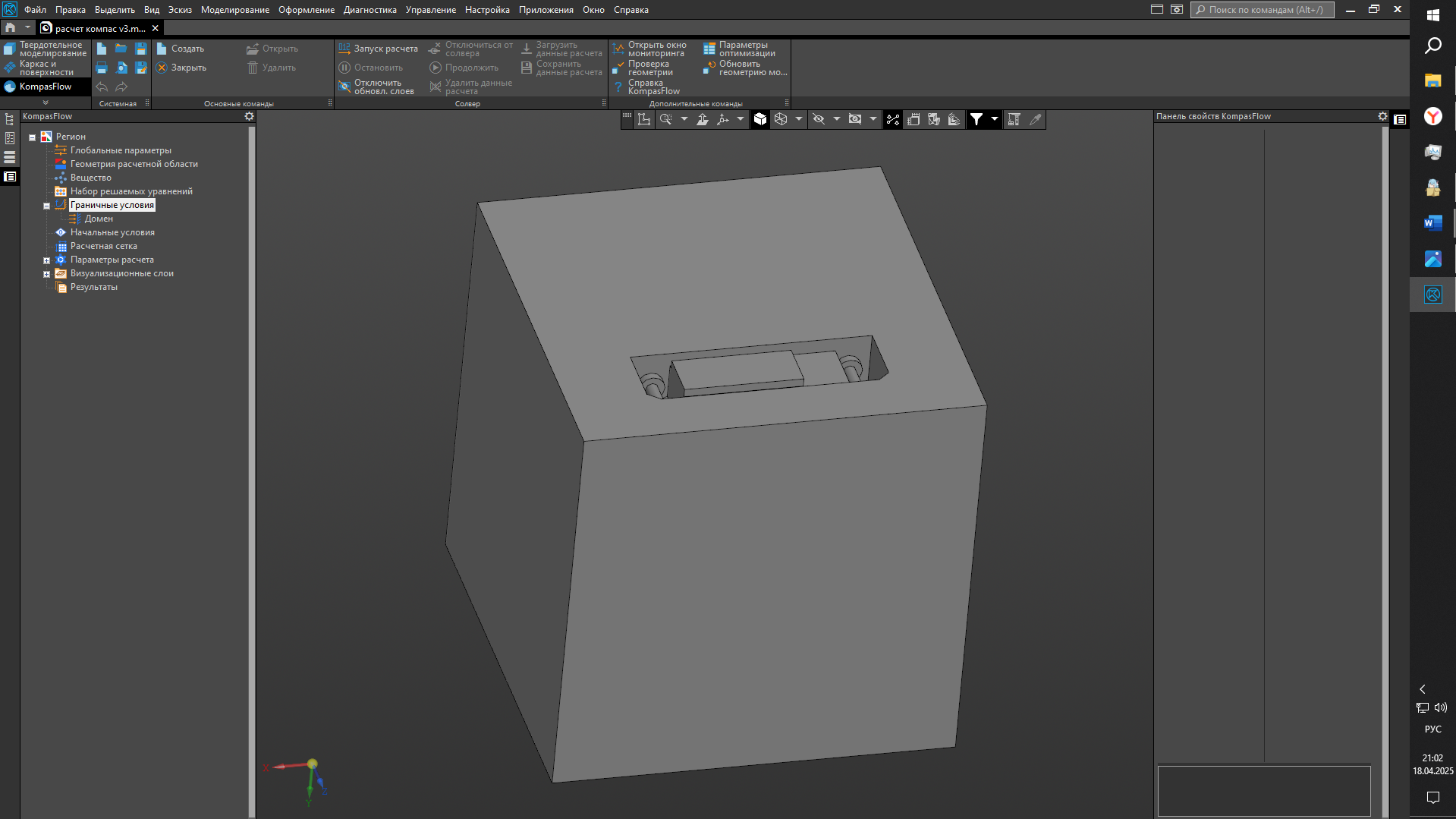Click the Print icon in system toolbar
Image resolution: width=1456 pixels, height=819 pixels.
(x=102, y=68)
